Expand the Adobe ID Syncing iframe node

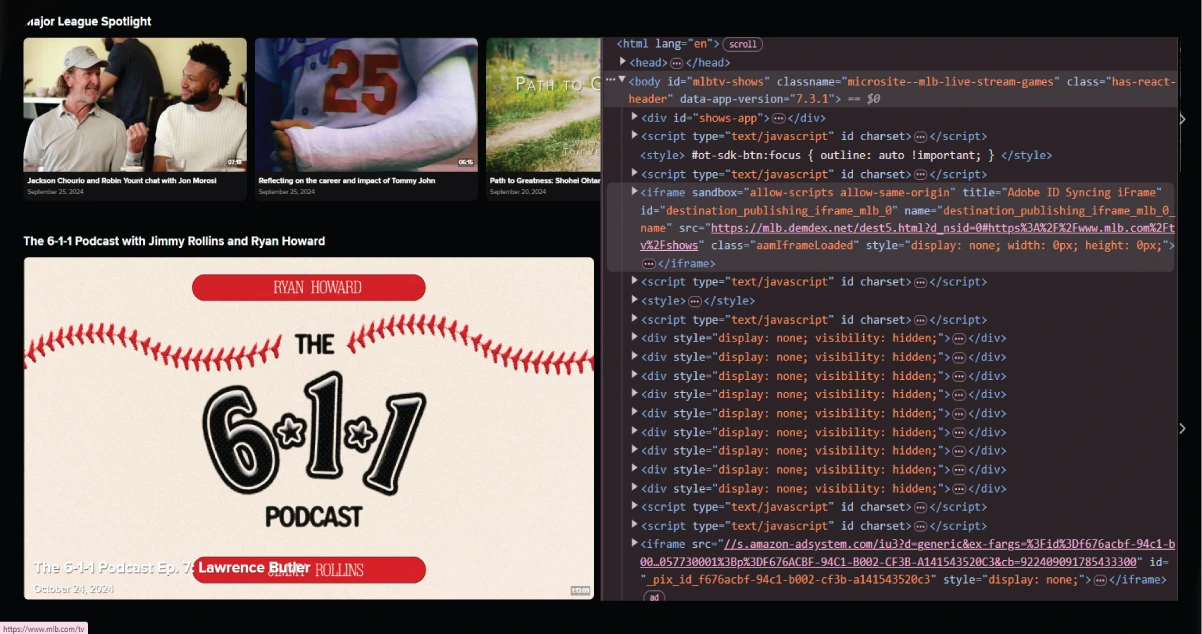click(x=634, y=191)
